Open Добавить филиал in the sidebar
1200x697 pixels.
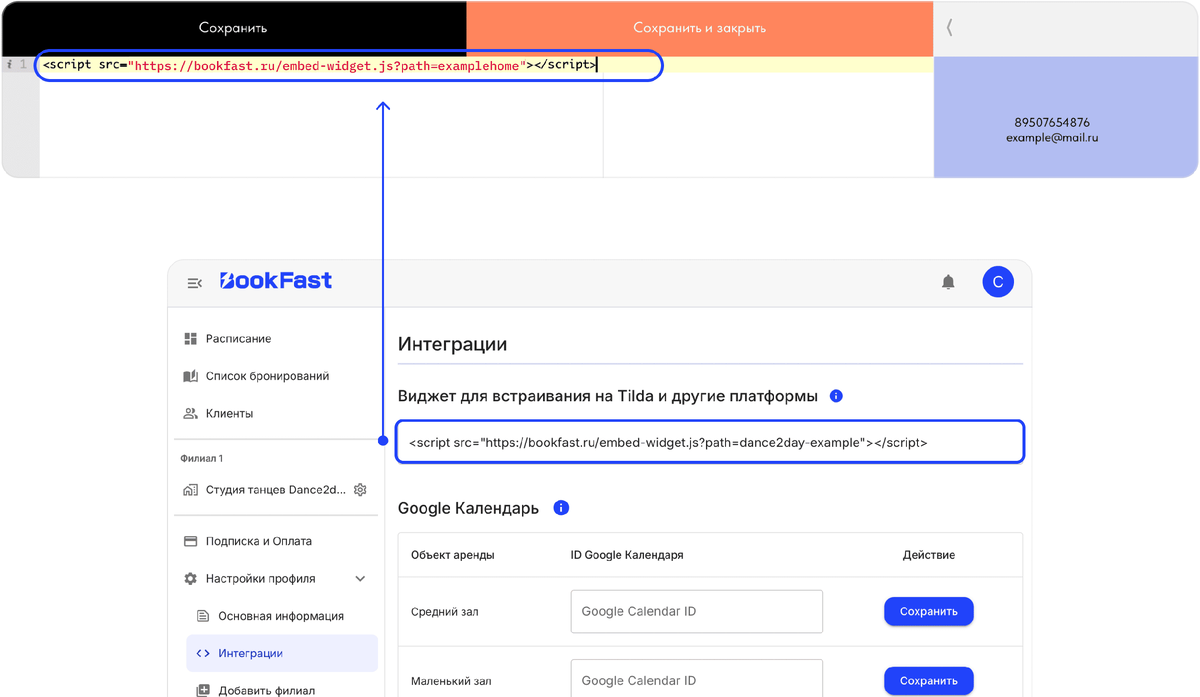[x=266, y=690]
